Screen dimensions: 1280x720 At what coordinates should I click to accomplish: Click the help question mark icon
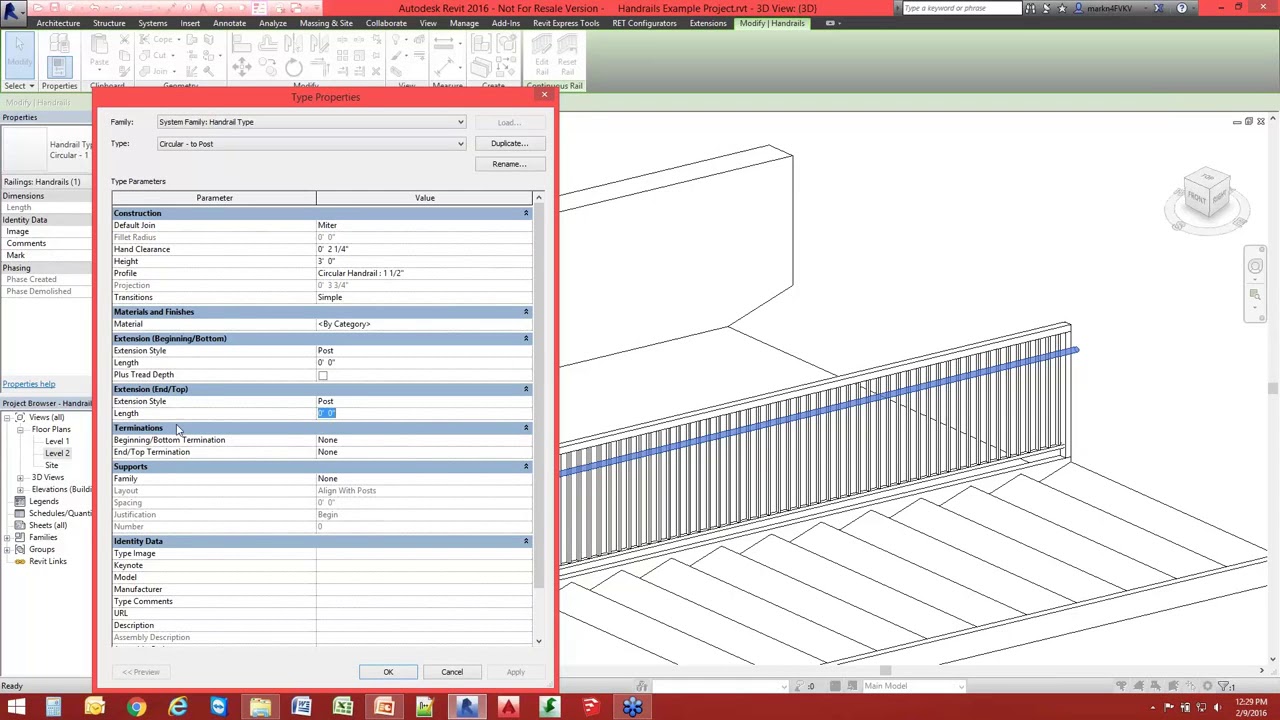1181,8
